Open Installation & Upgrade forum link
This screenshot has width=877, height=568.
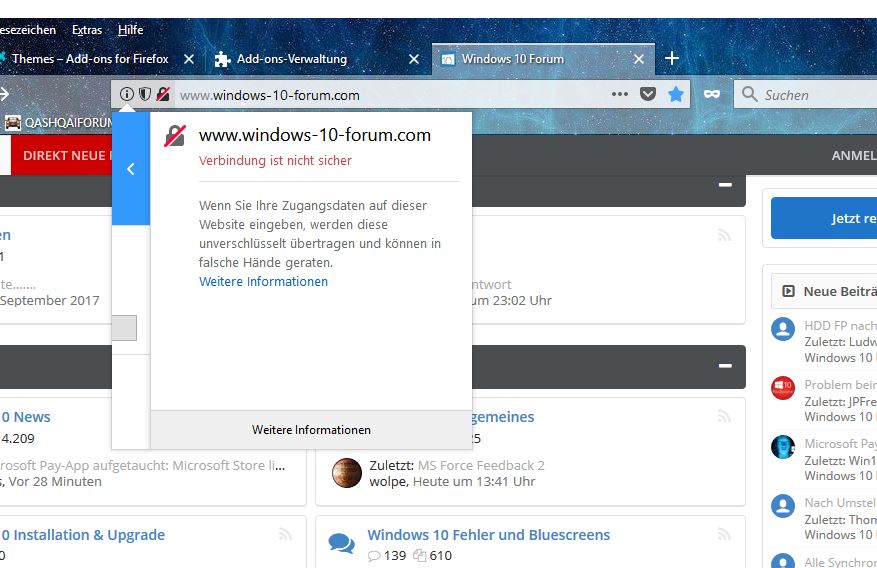pyautogui.click(x=83, y=535)
